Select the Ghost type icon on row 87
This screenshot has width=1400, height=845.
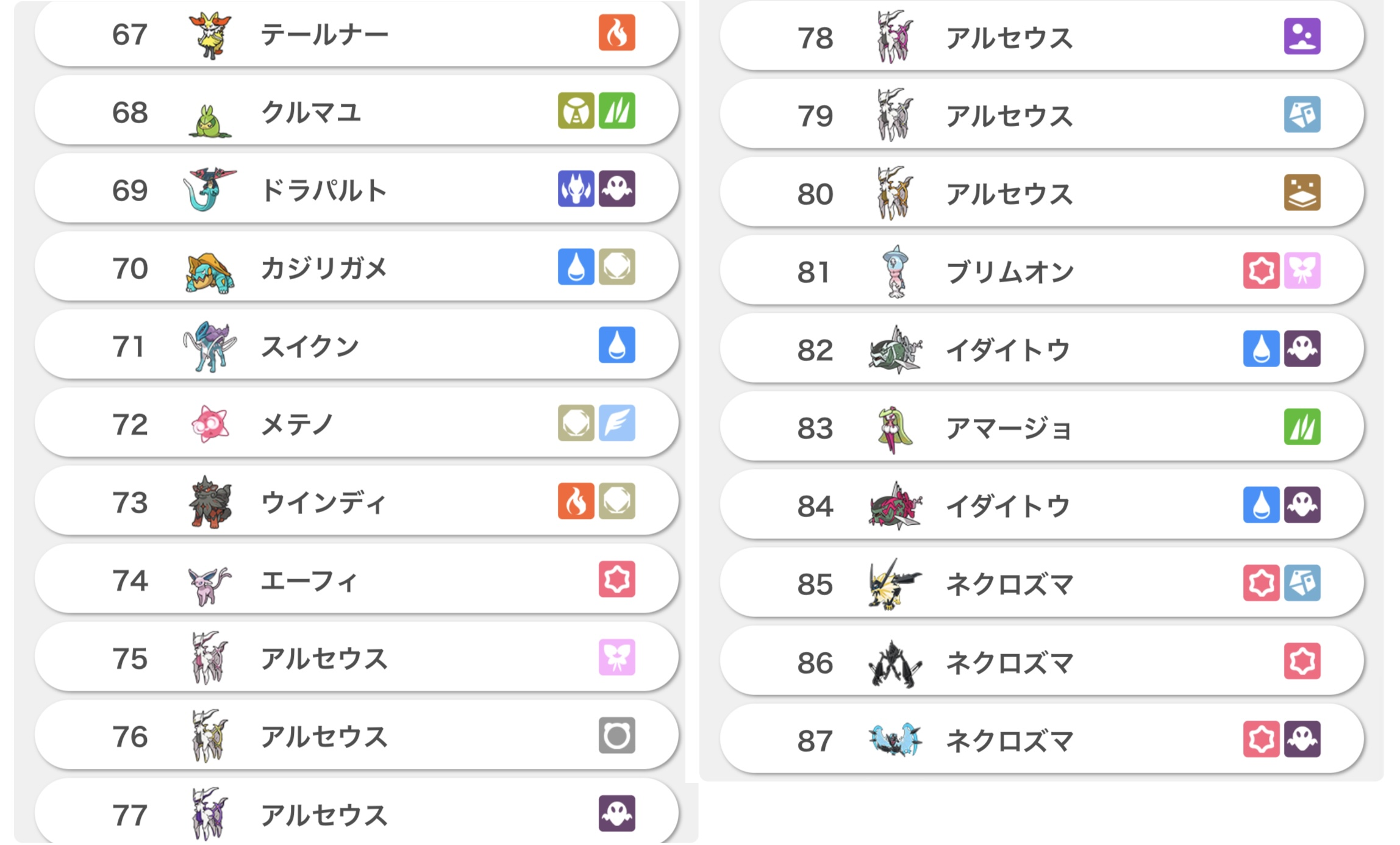1302,739
